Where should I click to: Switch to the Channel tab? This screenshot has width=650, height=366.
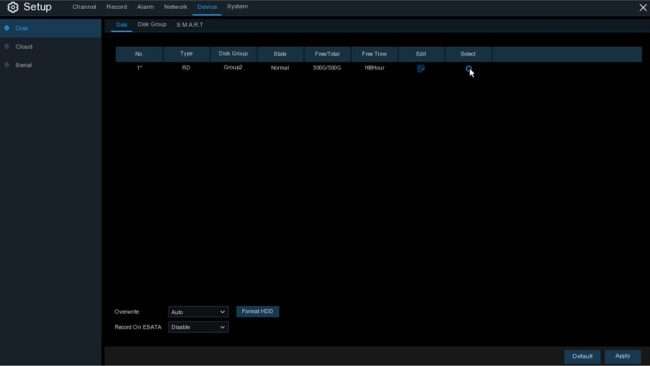click(x=84, y=7)
